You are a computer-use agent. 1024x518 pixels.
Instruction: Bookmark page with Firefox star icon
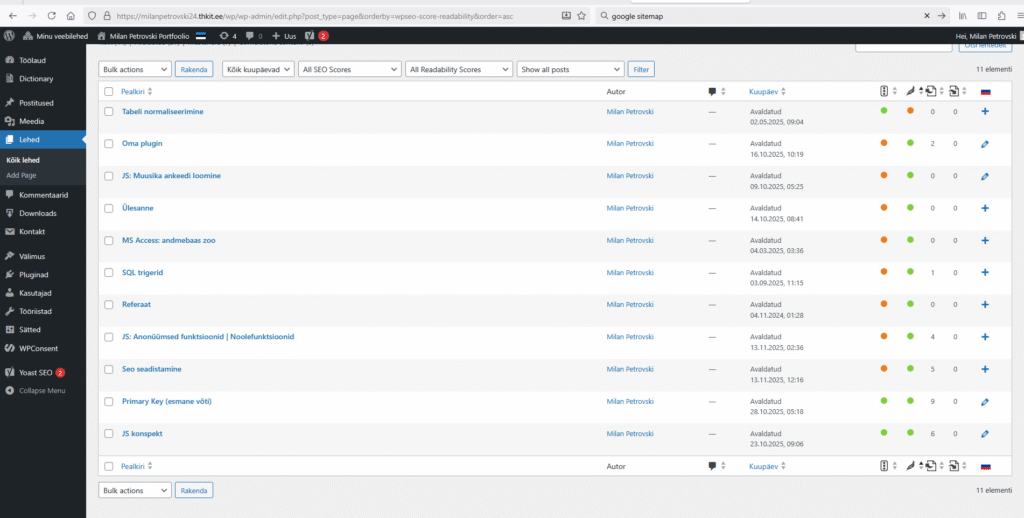pyautogui.click(x=583, y=16)
